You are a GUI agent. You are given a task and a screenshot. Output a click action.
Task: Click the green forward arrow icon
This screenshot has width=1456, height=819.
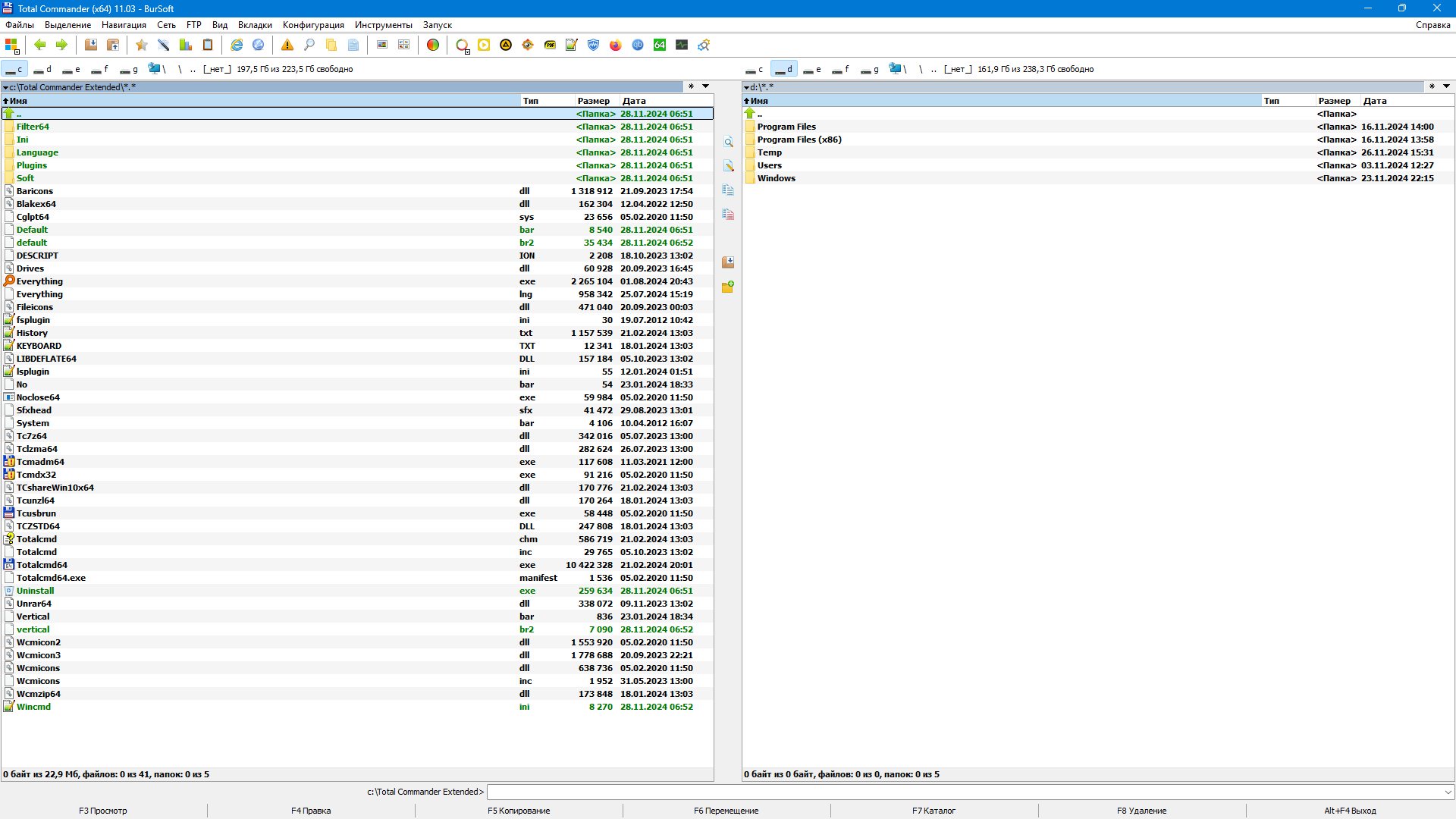(x=61, y=45)
